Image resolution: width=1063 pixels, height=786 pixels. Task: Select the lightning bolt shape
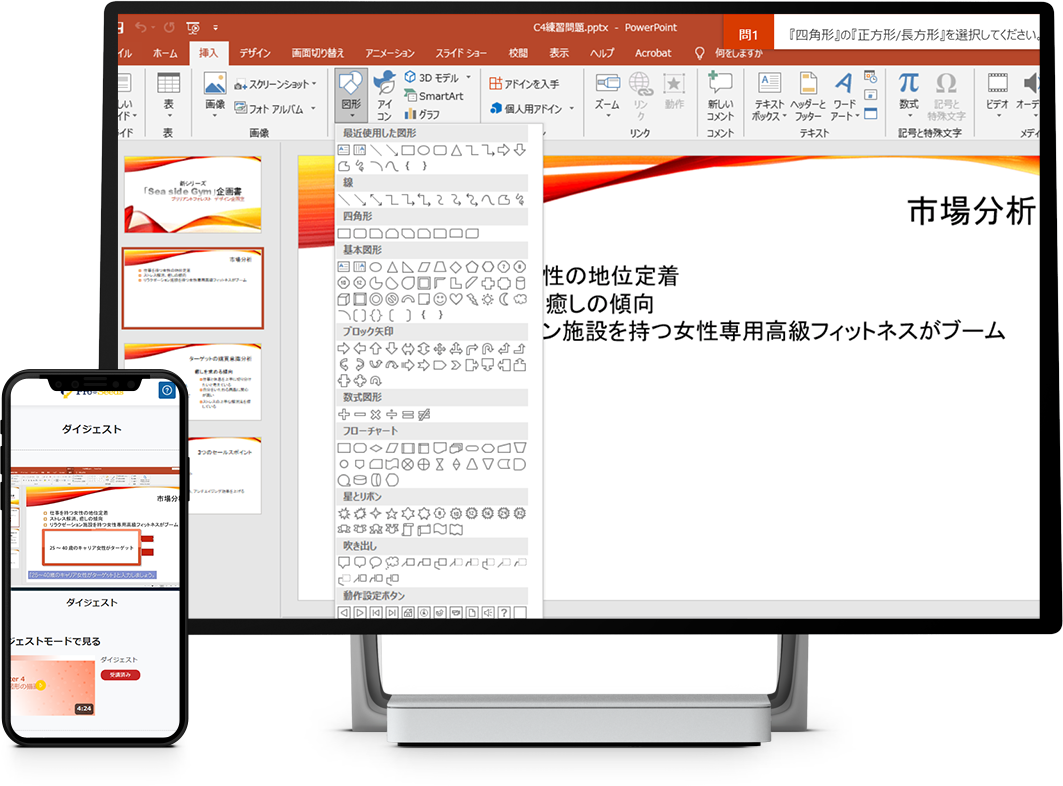click(472, 299)
